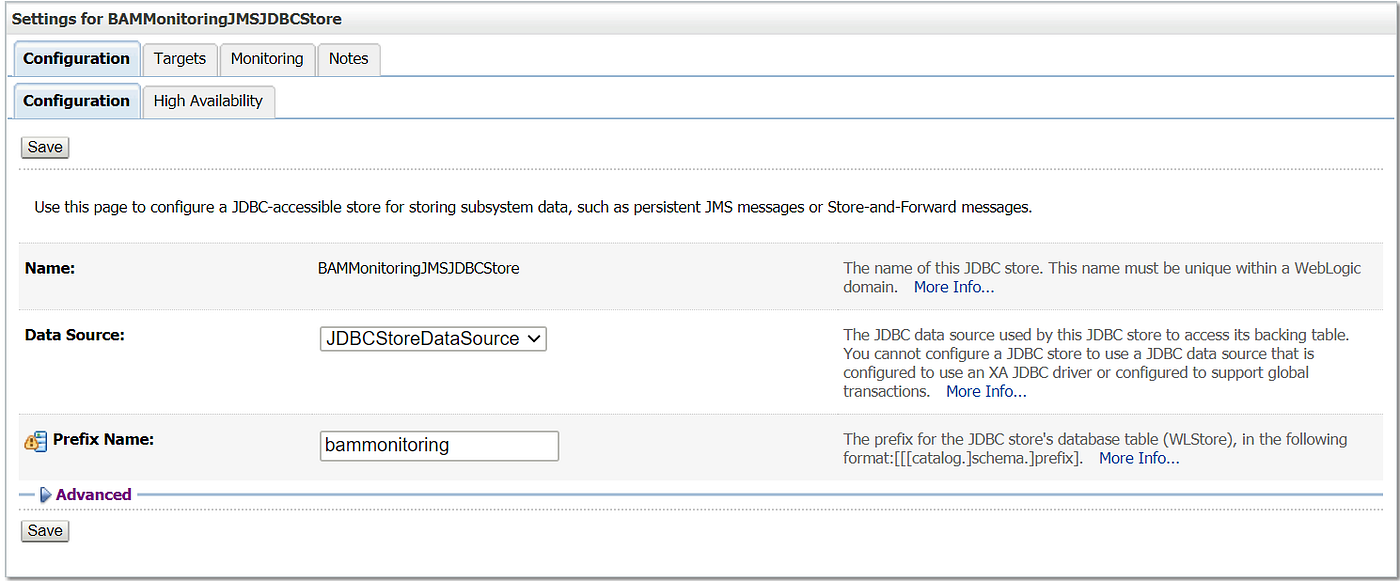Expand the Advanced section triangle
Screen dimensions: 1400x581
click(x=45, y=495)
